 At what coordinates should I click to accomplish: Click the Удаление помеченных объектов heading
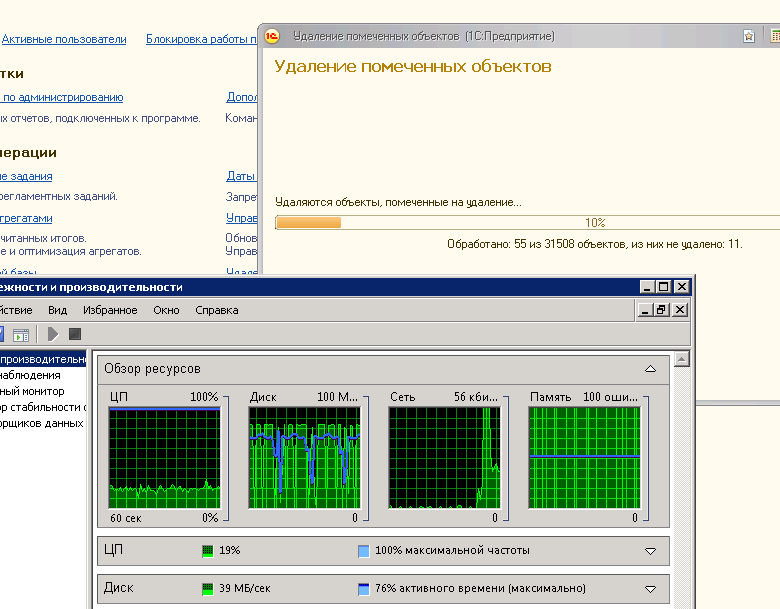(413, 67)
